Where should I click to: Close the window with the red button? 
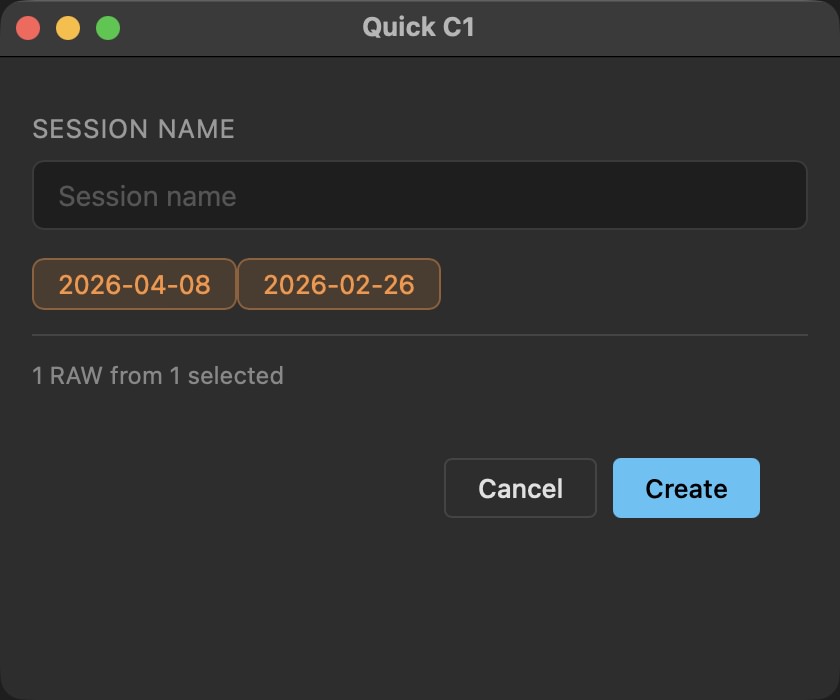pyautogui.click(x=28, y=28)
